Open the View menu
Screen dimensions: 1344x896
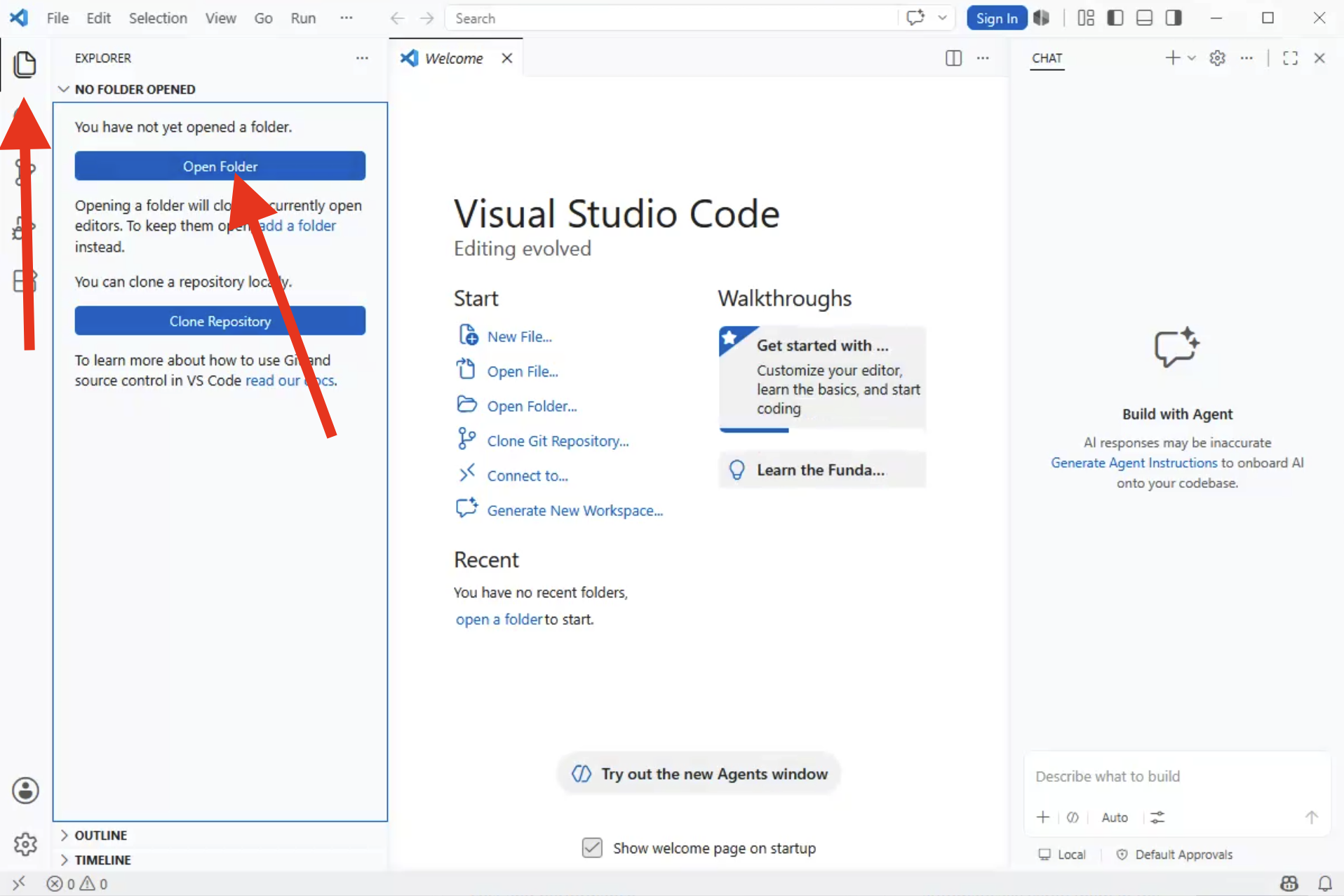220,18
